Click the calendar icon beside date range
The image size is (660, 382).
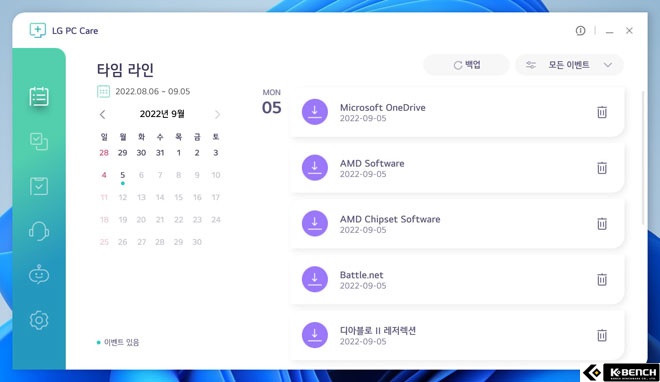[104, 91]
